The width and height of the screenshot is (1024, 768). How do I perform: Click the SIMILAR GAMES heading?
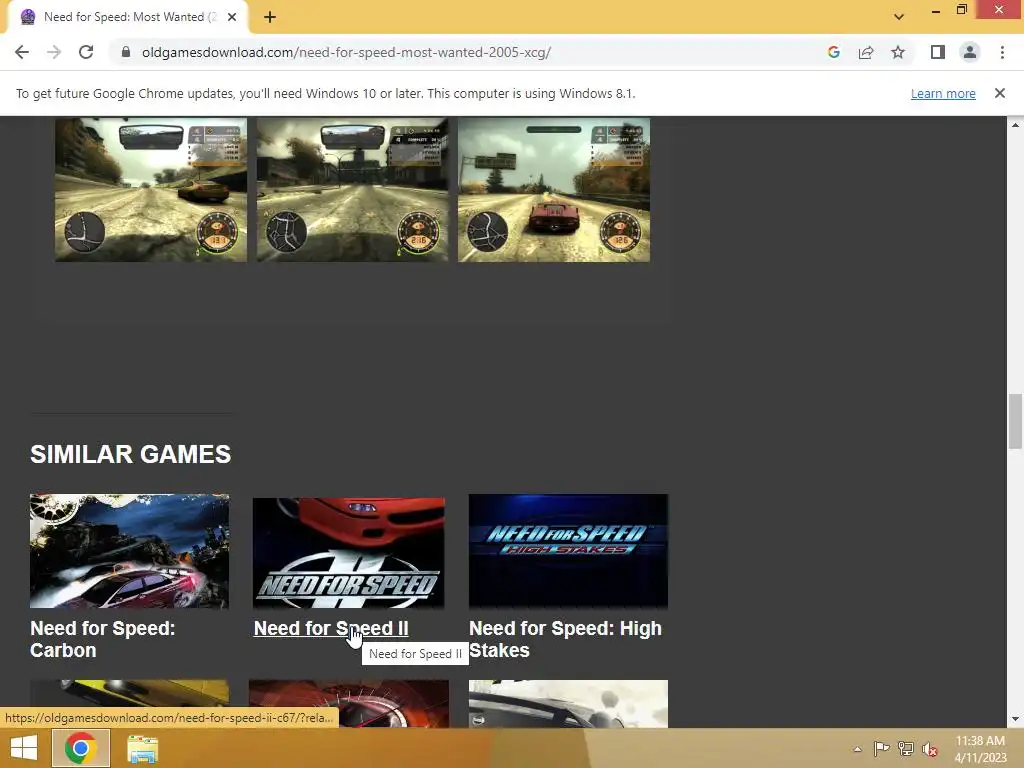coord(131,455)
